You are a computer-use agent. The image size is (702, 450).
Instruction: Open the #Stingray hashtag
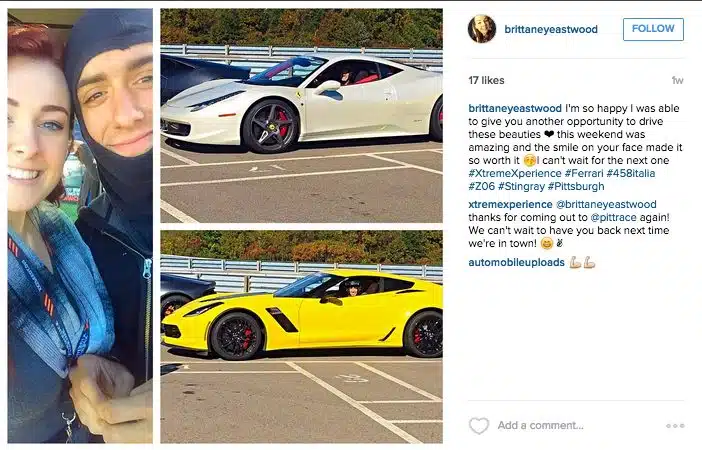(x=521, y=186)
